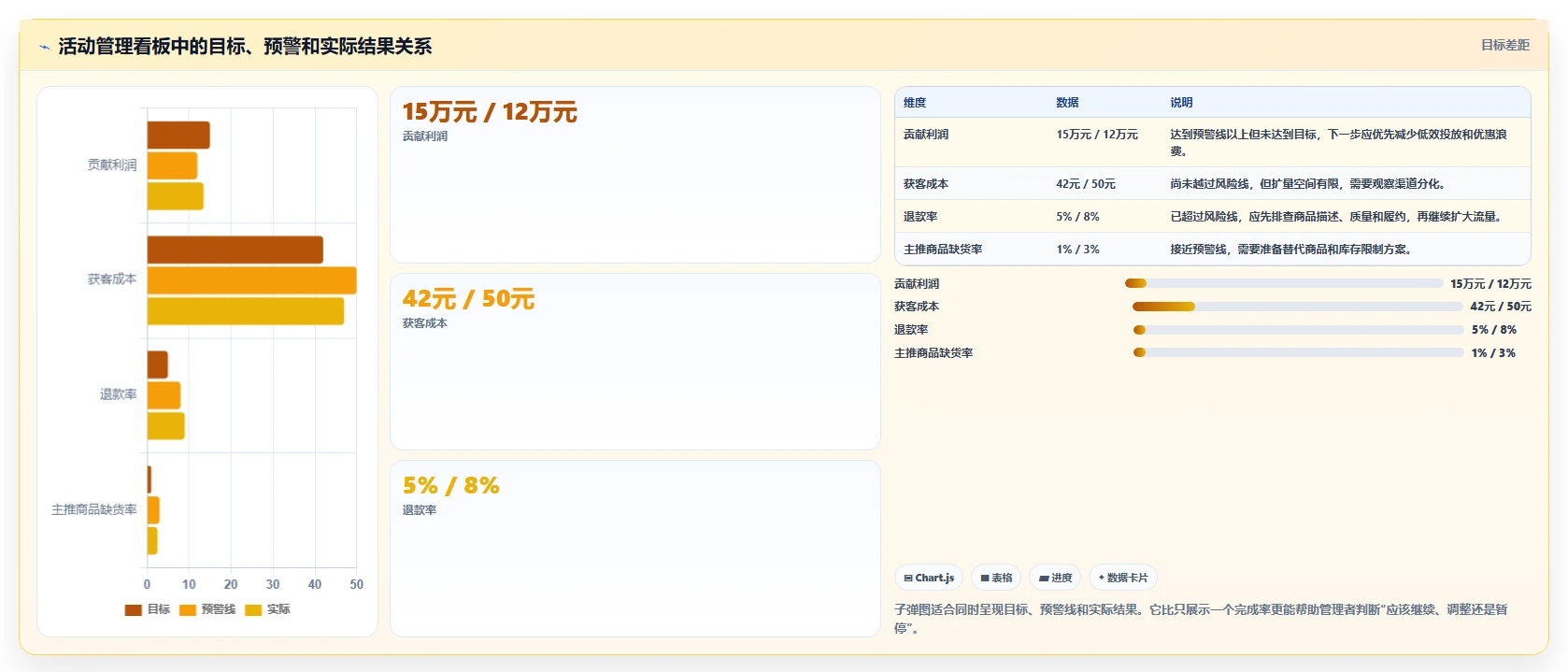Click the 获客成本 progress bar

point(1297,307)
